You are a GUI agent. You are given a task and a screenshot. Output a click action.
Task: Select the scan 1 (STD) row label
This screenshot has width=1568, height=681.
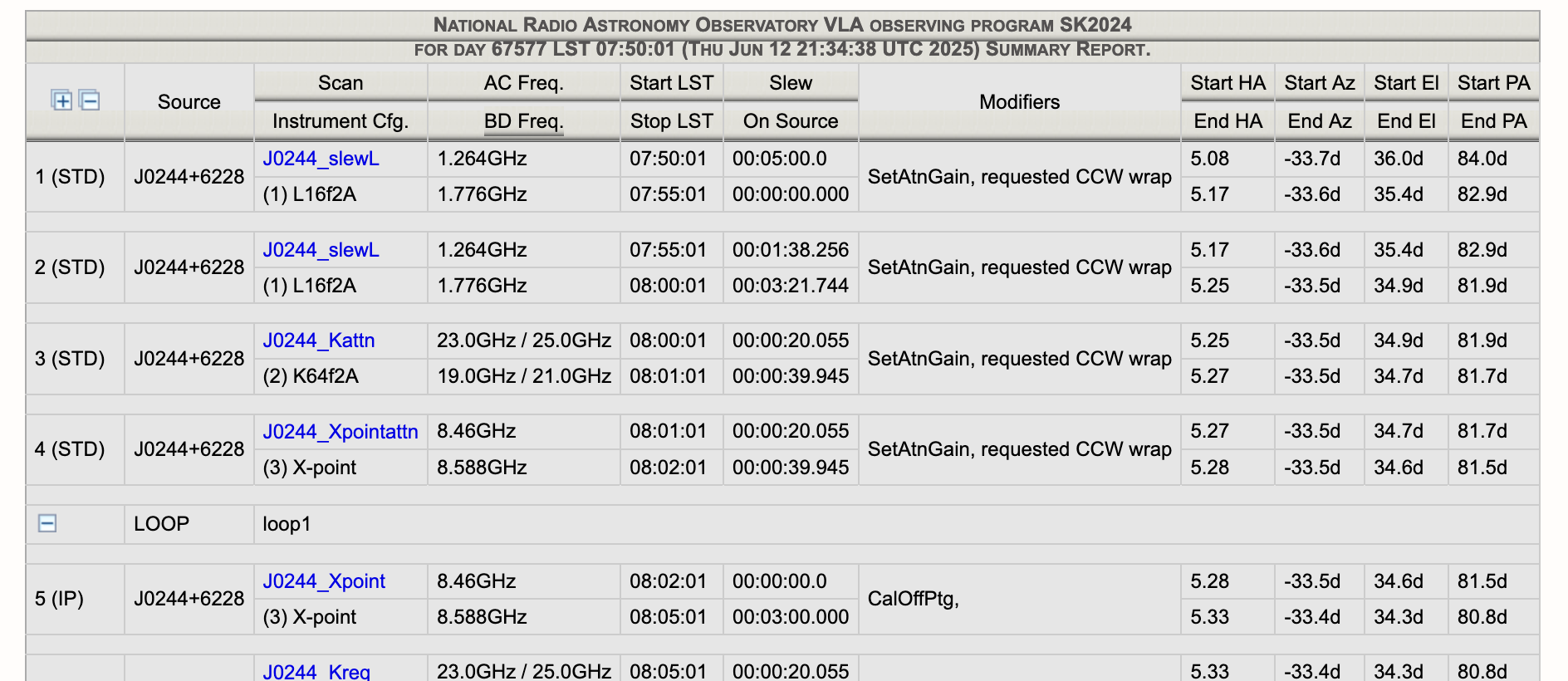[70, 177]
